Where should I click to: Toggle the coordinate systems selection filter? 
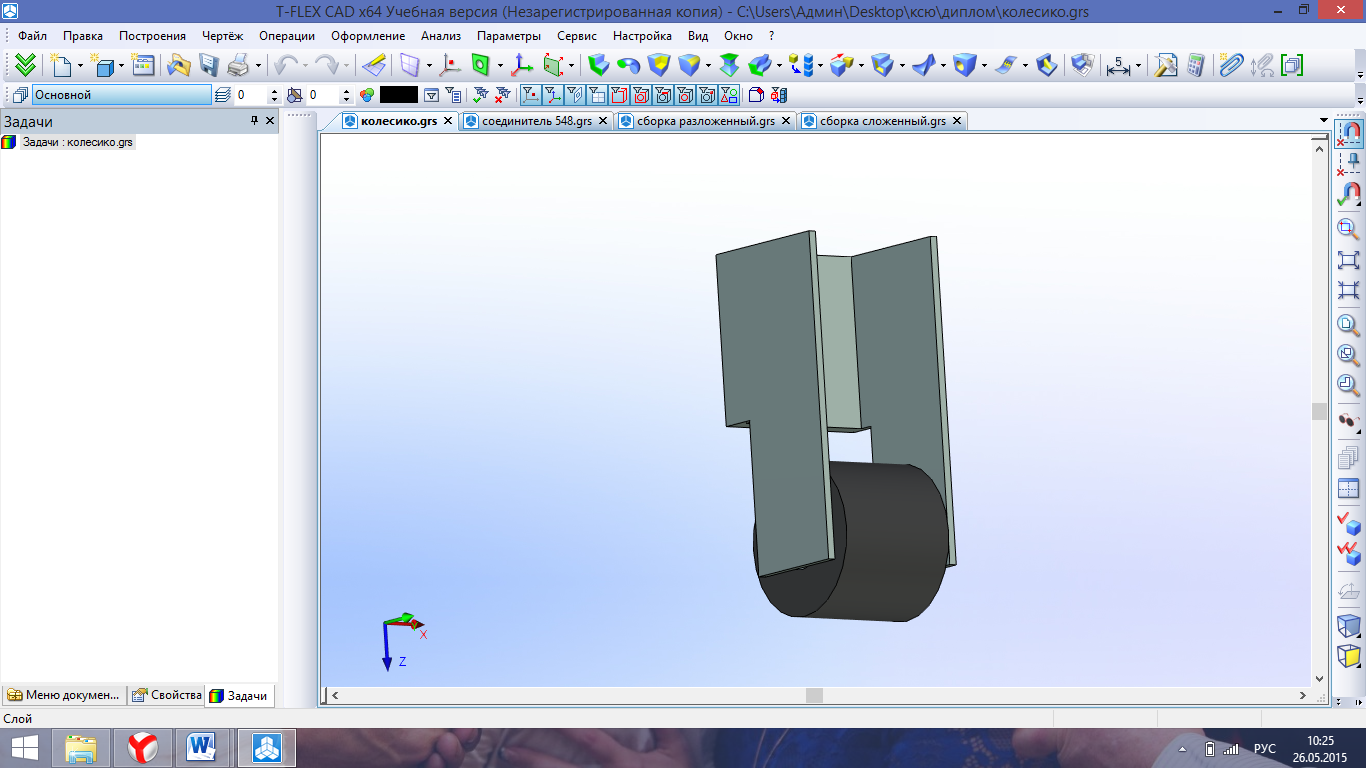[552, 95]
